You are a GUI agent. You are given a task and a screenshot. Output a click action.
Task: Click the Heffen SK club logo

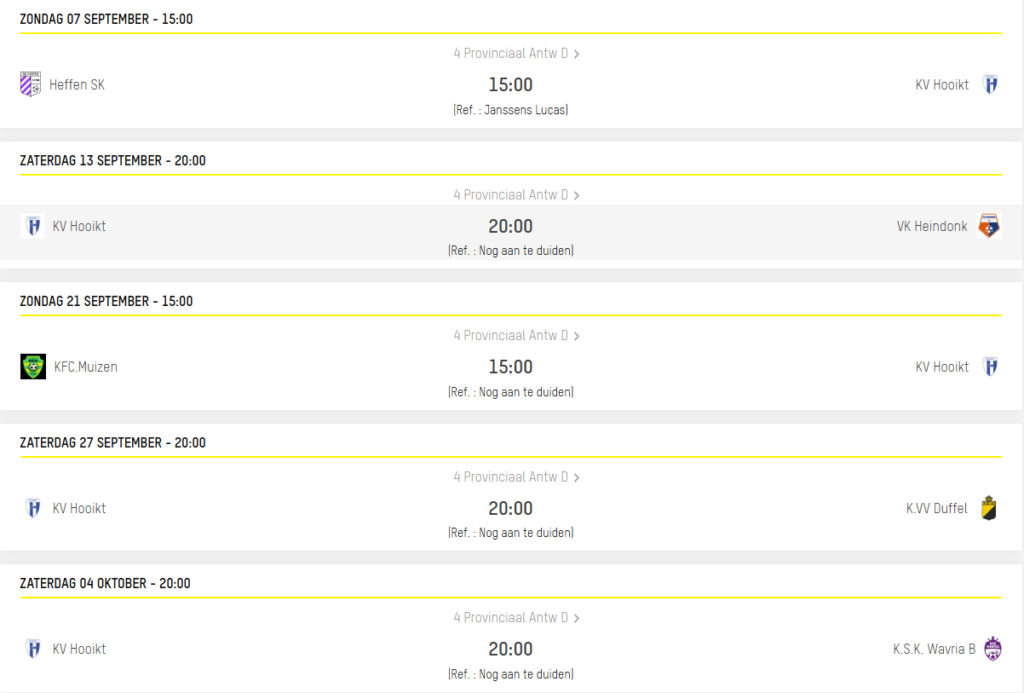[31, 84]
